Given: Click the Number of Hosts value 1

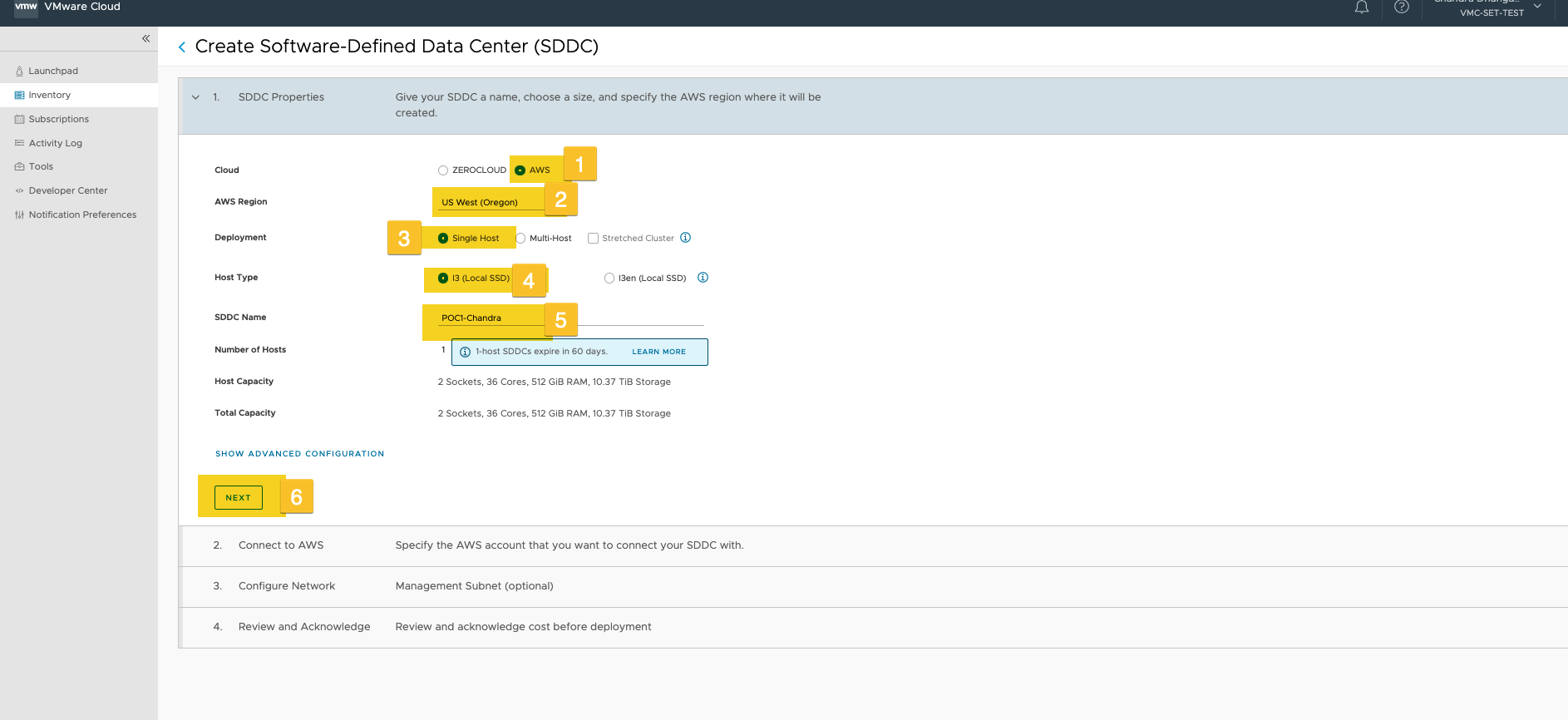Looking at the screenshot, I should 443,350.
